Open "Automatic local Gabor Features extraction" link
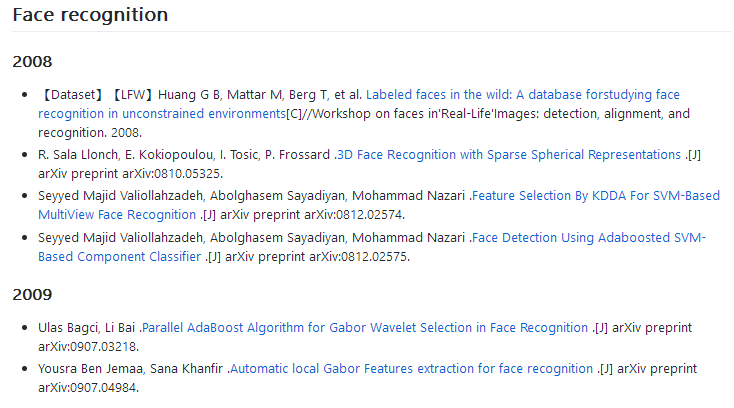Viewport: 734px width, 408px height. click(411, 369)
